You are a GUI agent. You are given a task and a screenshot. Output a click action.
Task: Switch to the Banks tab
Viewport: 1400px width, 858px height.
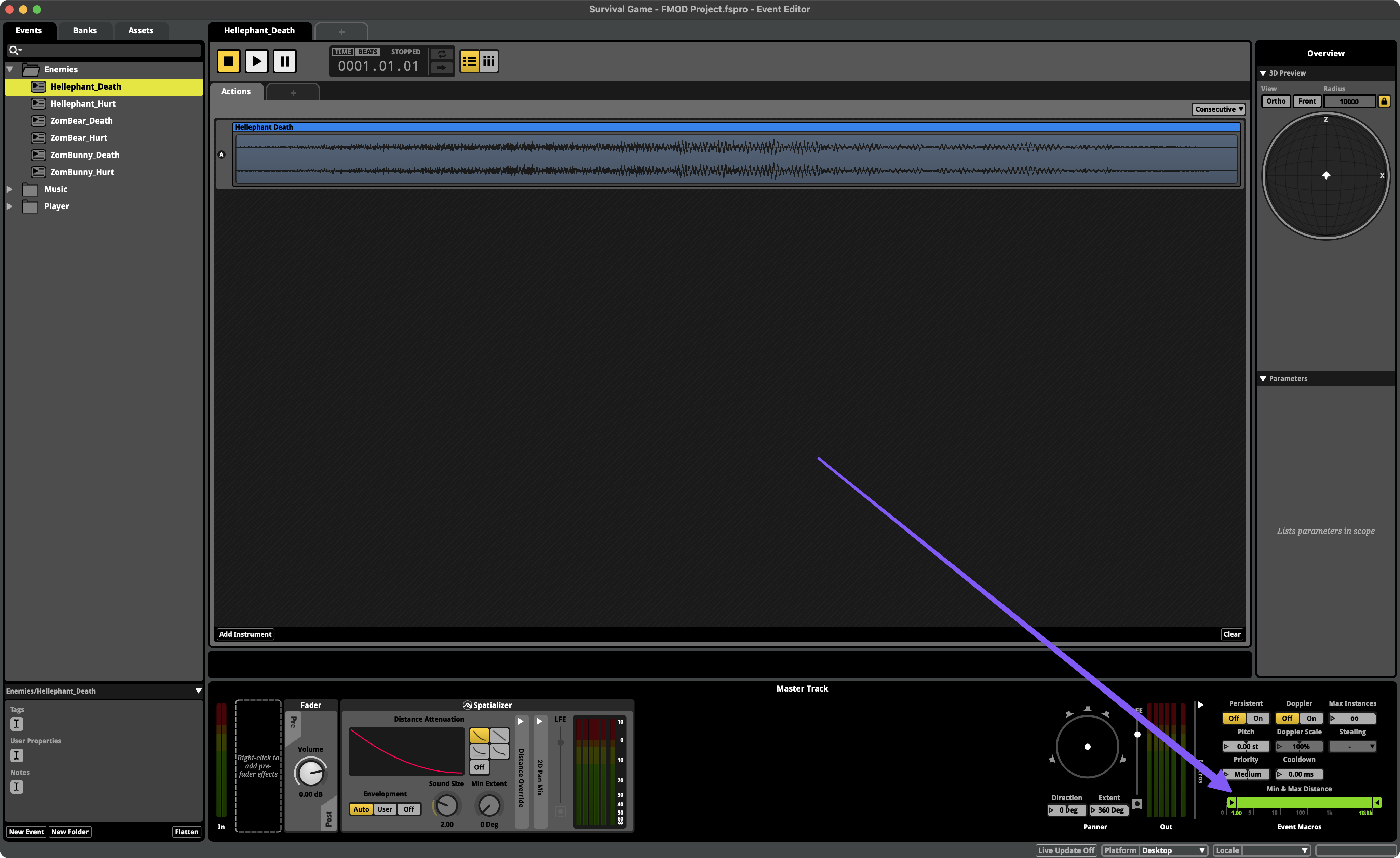pyautogui.click(x=85, y=31)
